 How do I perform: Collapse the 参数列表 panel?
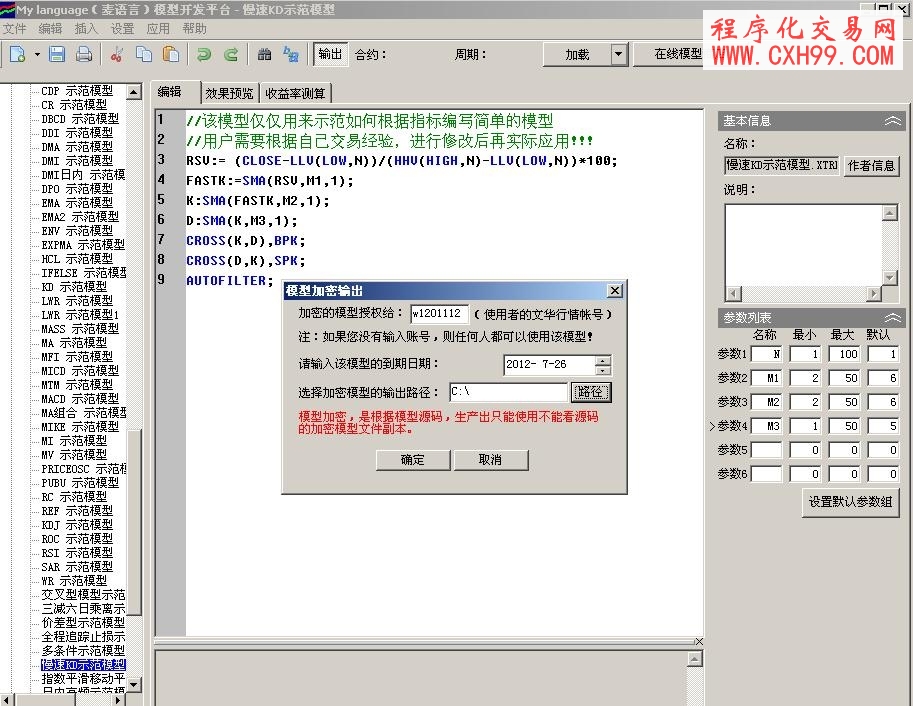(893, 318)
